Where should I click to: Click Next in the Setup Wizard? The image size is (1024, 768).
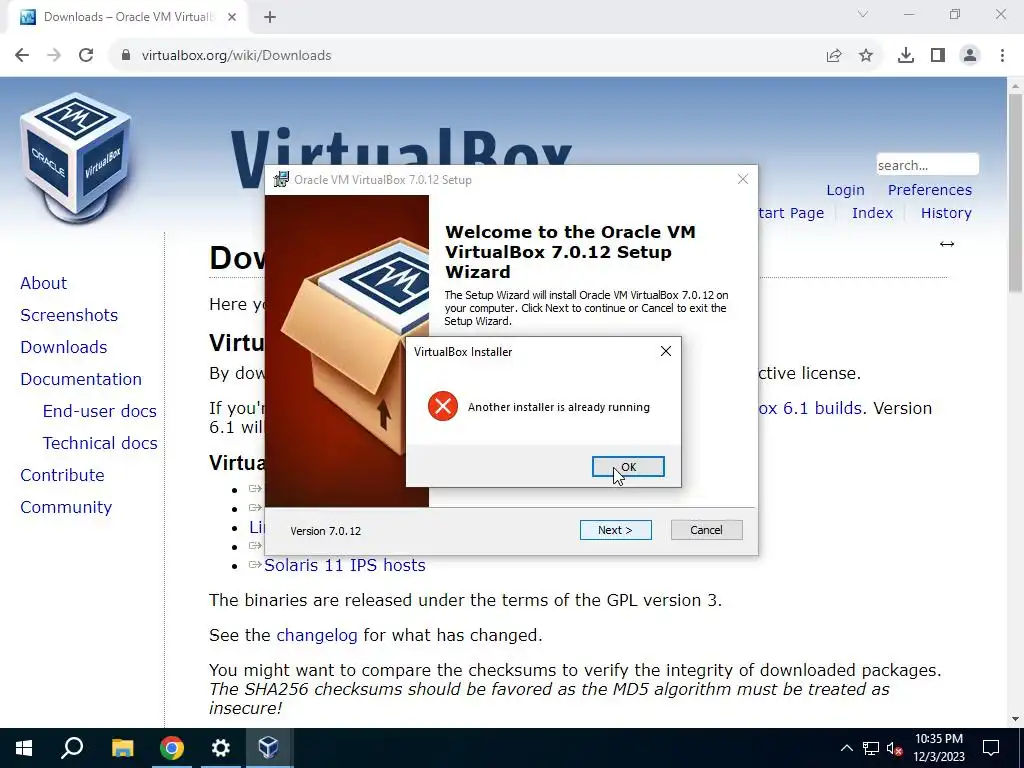coord(615,530)
